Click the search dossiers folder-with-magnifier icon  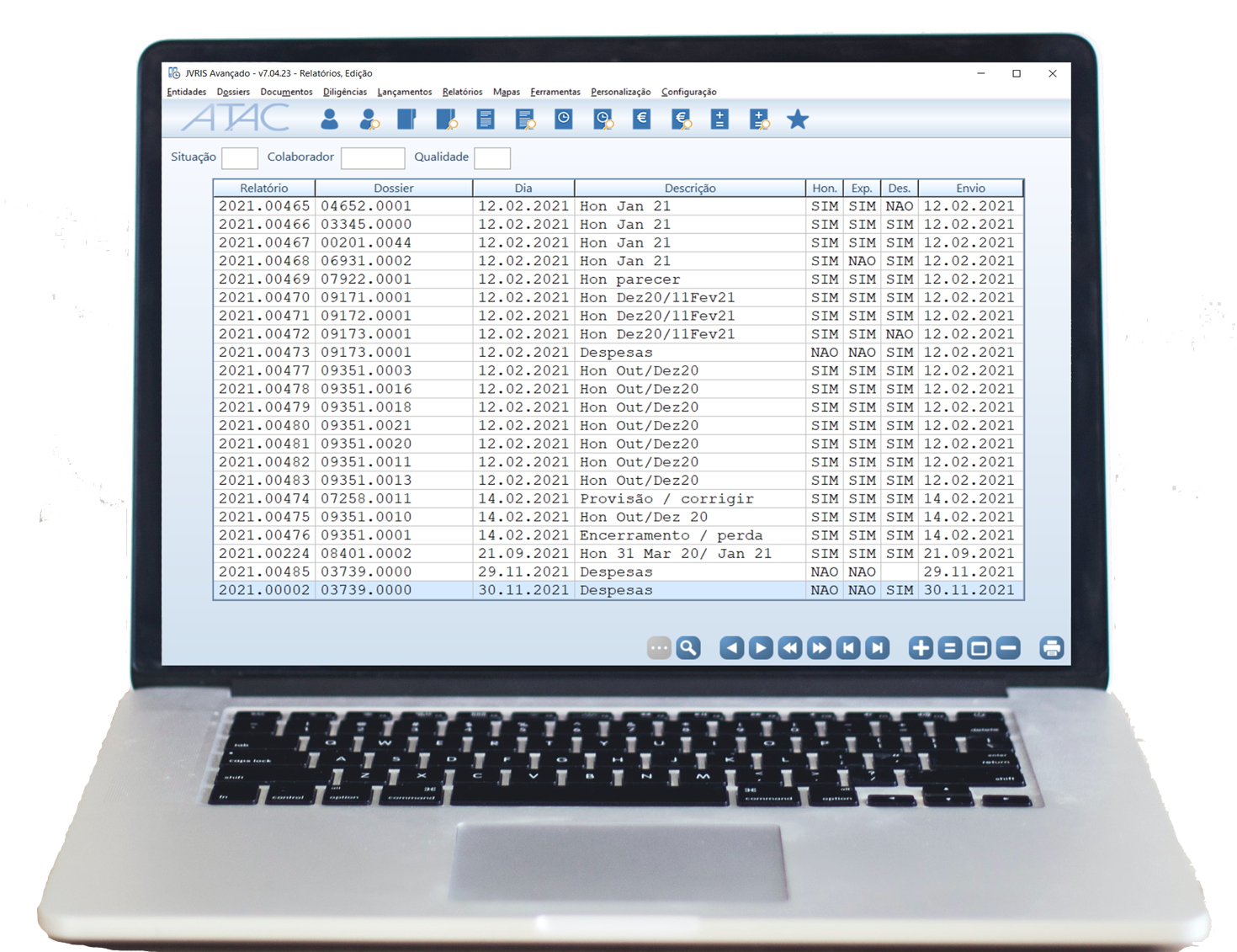click(x=447, y=120)
